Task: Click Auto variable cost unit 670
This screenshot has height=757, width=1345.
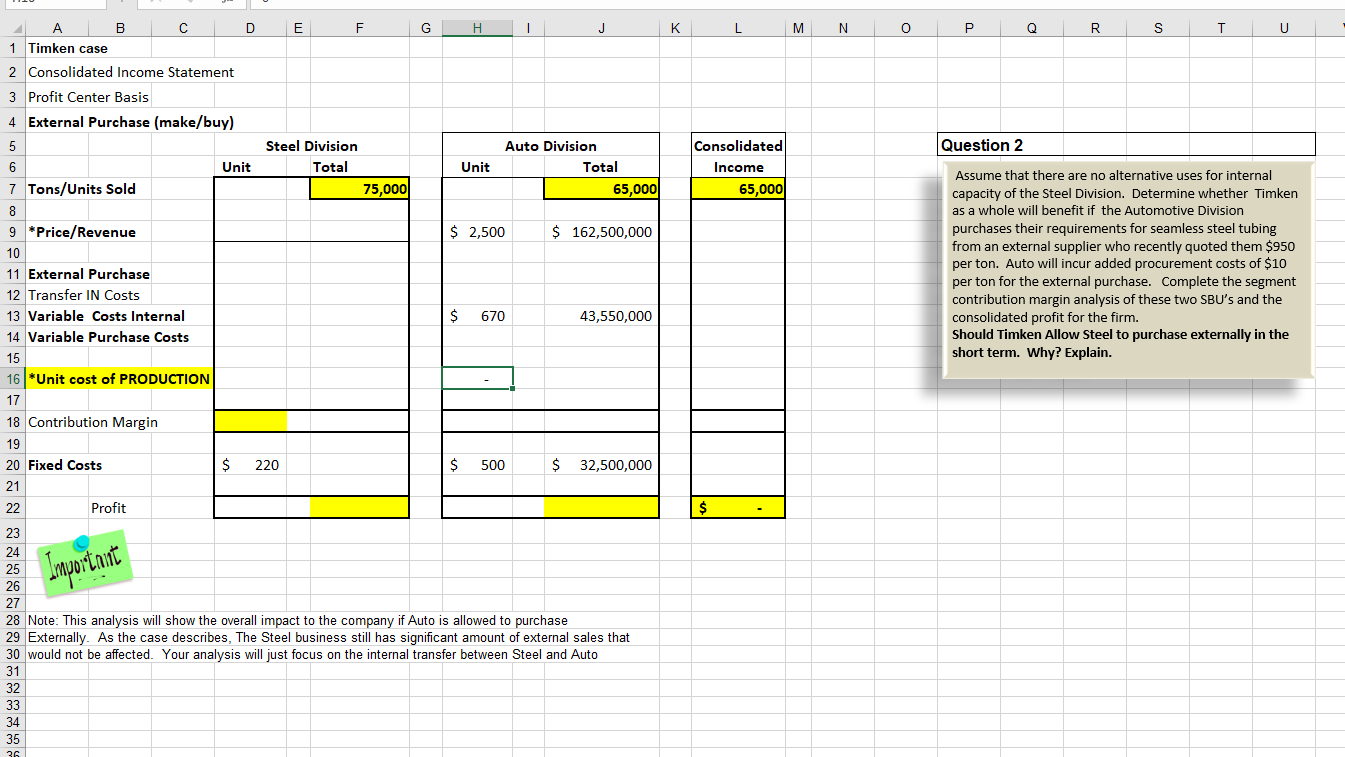Action: coord(477,316)
